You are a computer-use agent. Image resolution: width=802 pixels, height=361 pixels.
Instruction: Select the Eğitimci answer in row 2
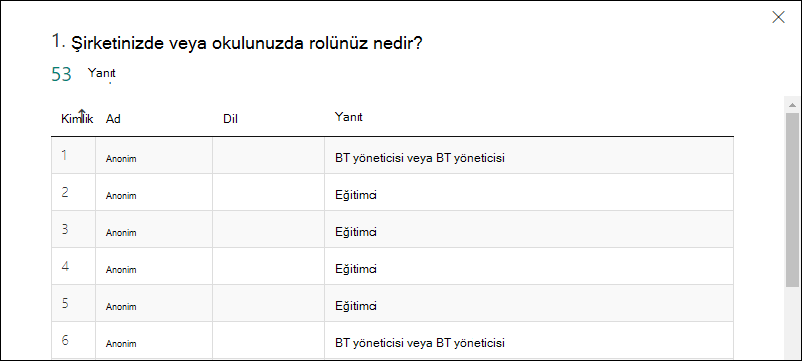pyautogui.click(x=356, y=195)
